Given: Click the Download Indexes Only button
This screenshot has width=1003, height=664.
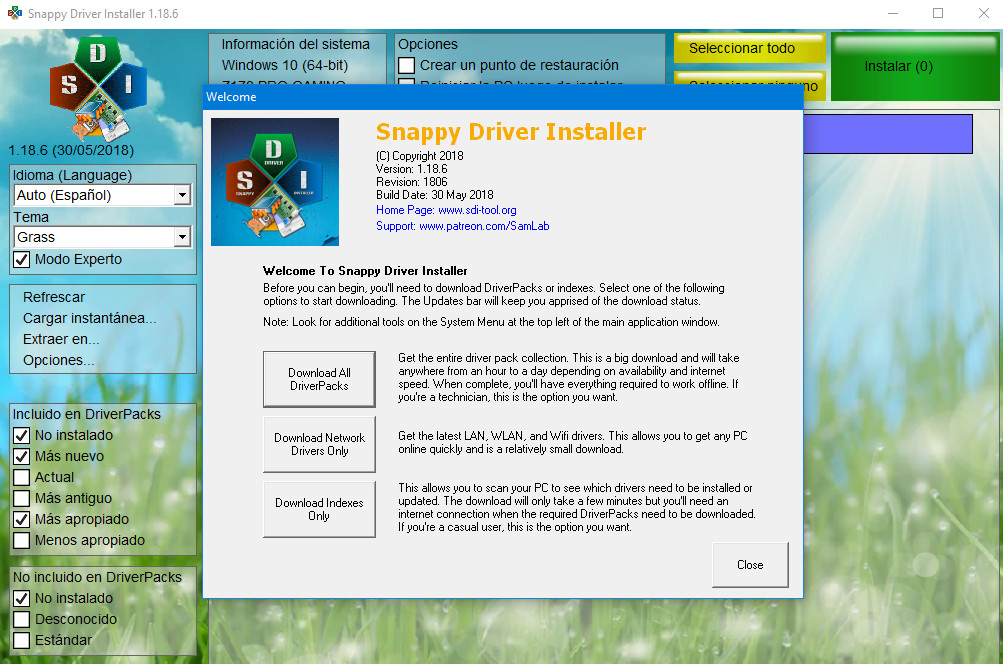Looking at the screenshot, I should tap(319, 509).
